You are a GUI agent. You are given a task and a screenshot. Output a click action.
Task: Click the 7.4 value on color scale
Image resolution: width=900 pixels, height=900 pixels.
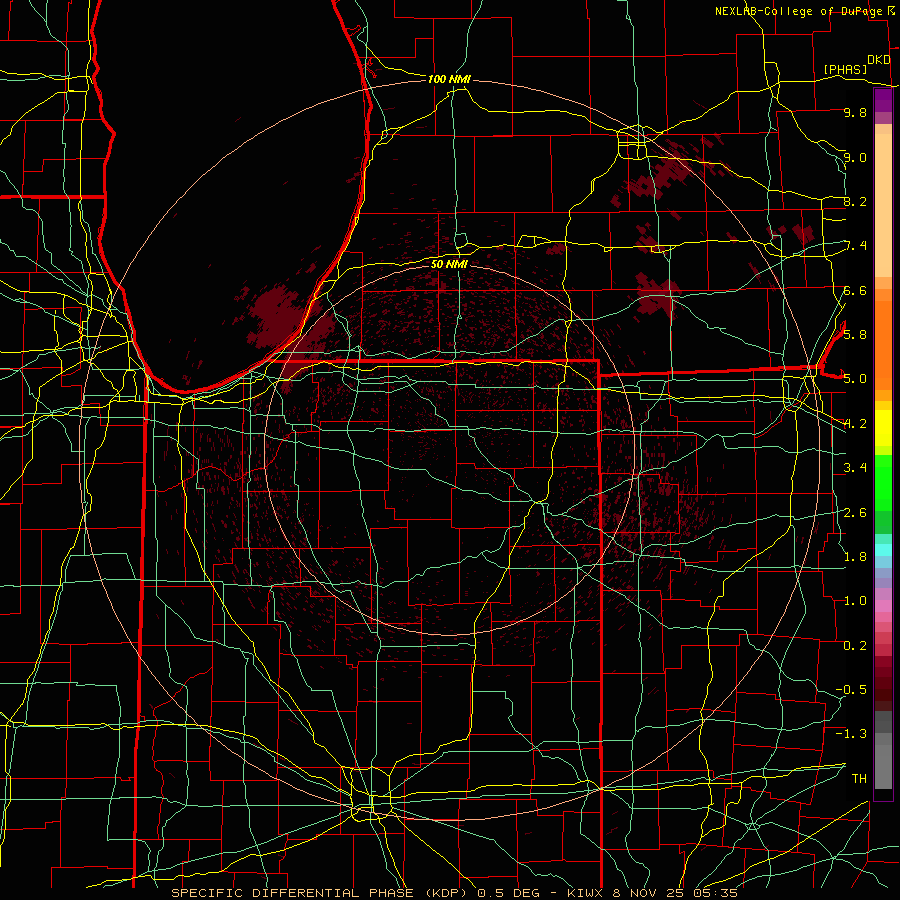pyautogui.click(x=855, y=246)
